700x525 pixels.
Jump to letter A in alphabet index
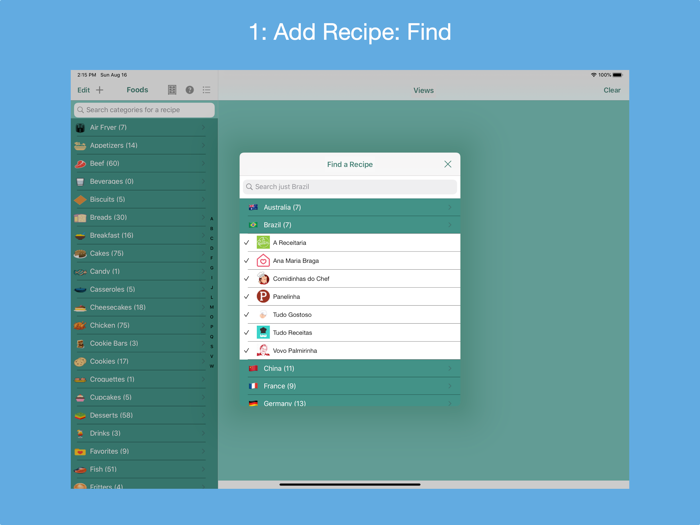(212, 218)
